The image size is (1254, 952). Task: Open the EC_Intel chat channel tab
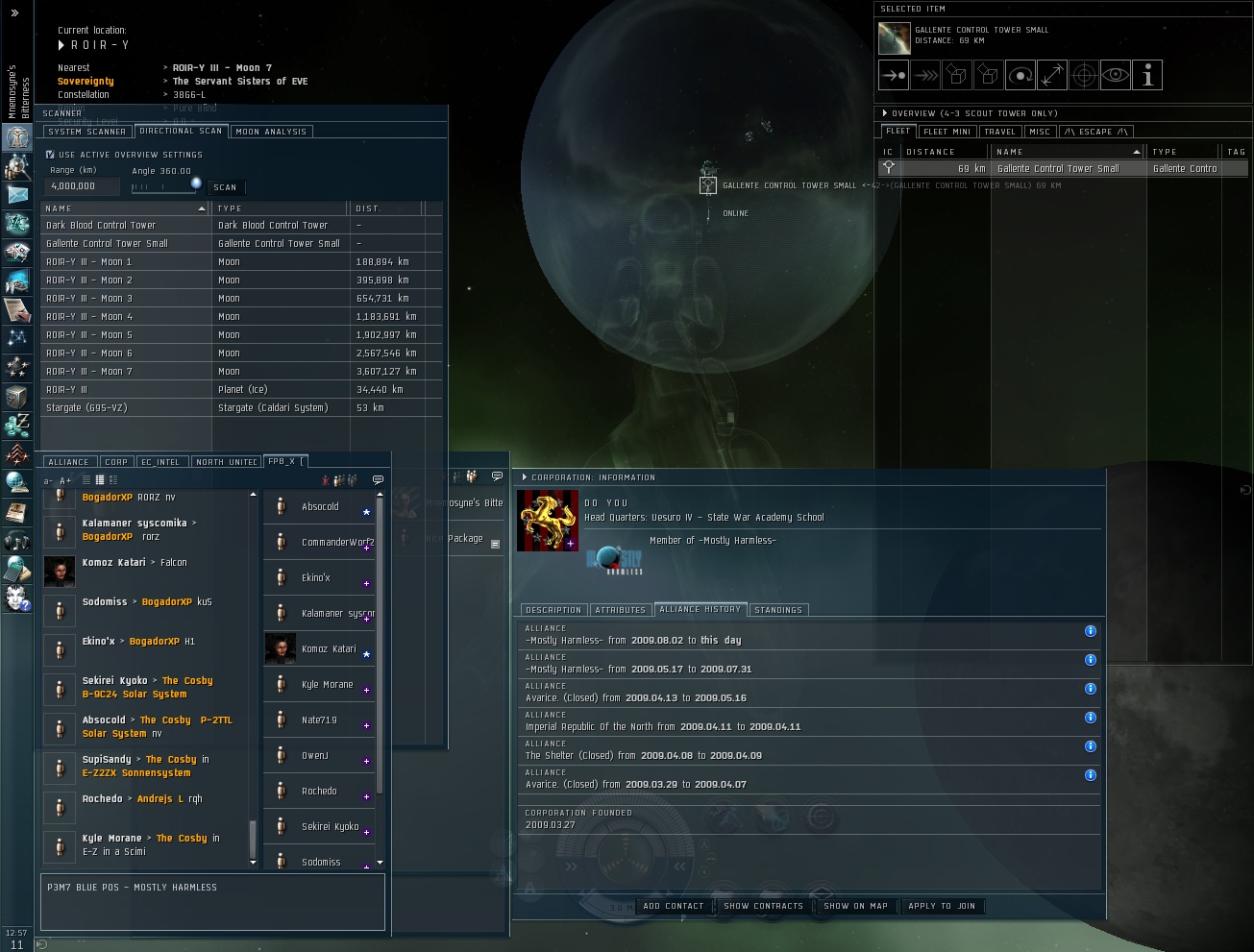pyautogui.click(x=161, y=462)
